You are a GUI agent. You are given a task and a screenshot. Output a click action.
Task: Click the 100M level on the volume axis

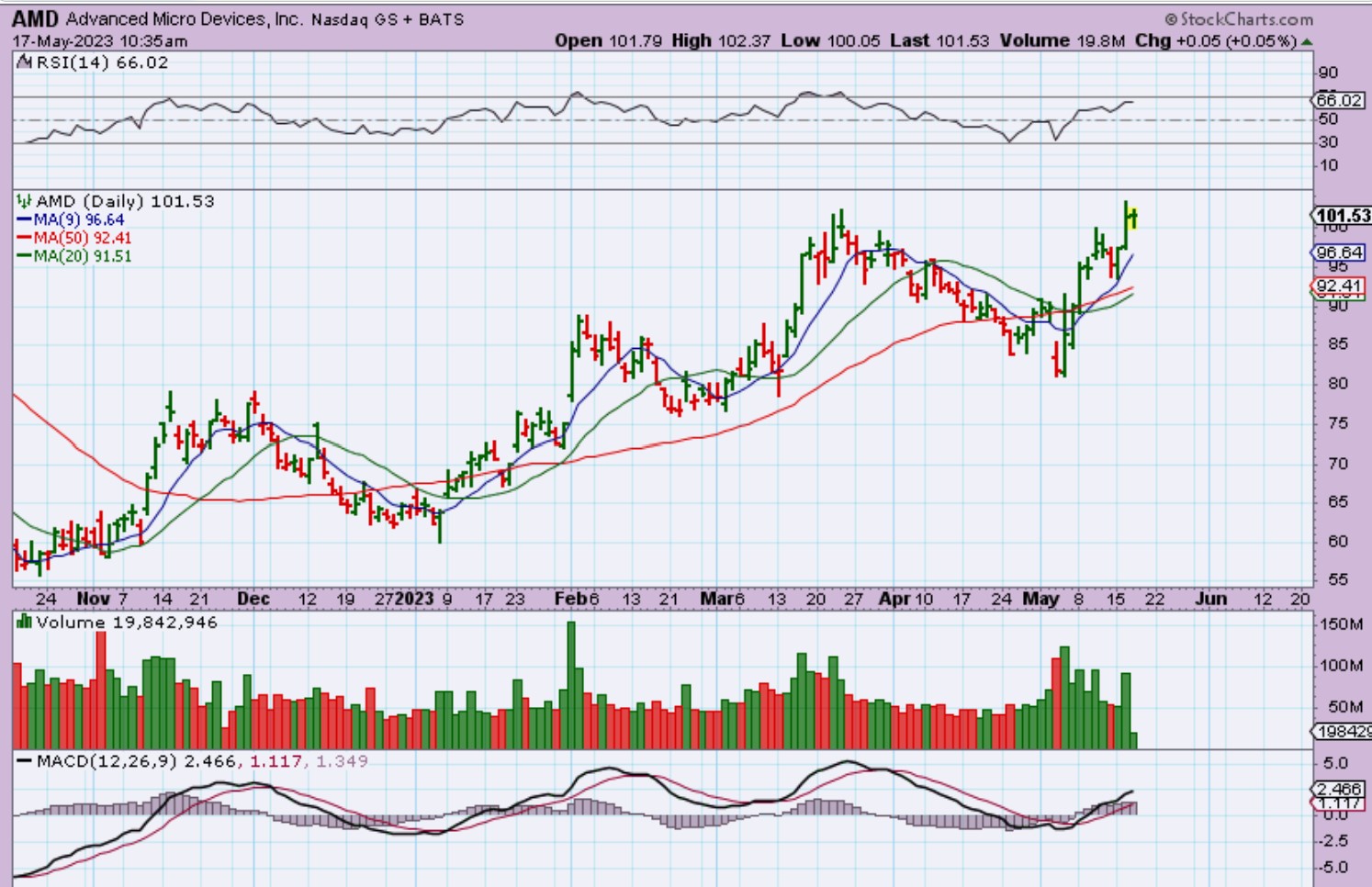pos(1341,665)
